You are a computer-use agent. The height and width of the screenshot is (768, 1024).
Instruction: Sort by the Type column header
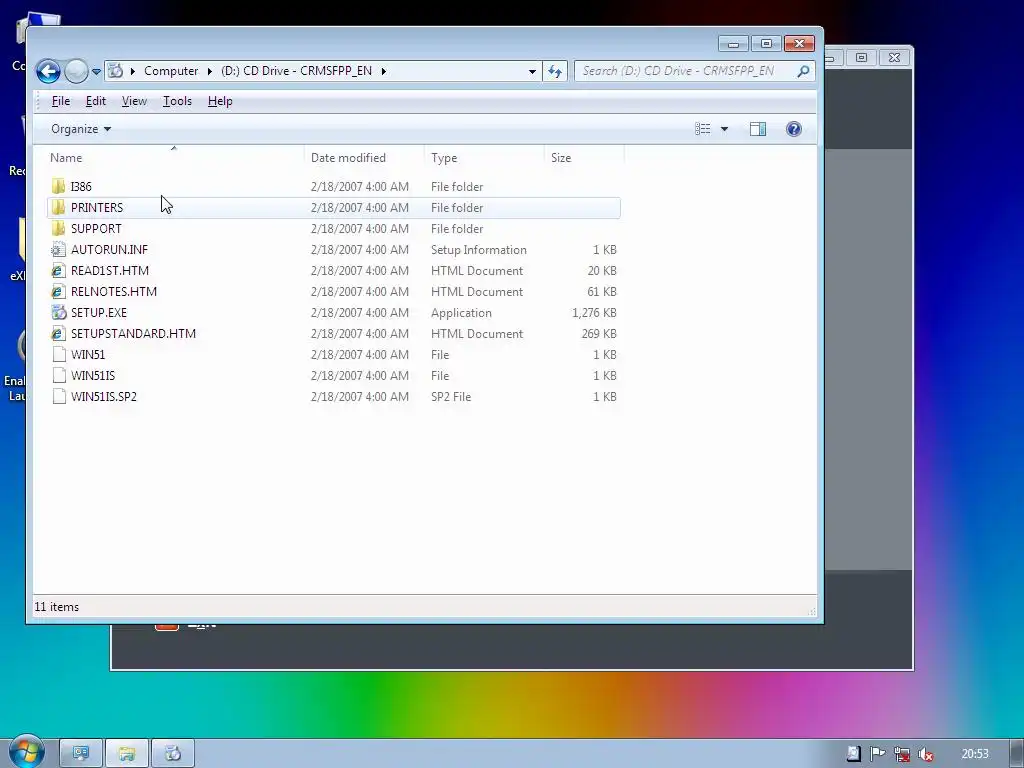point(484,157)
